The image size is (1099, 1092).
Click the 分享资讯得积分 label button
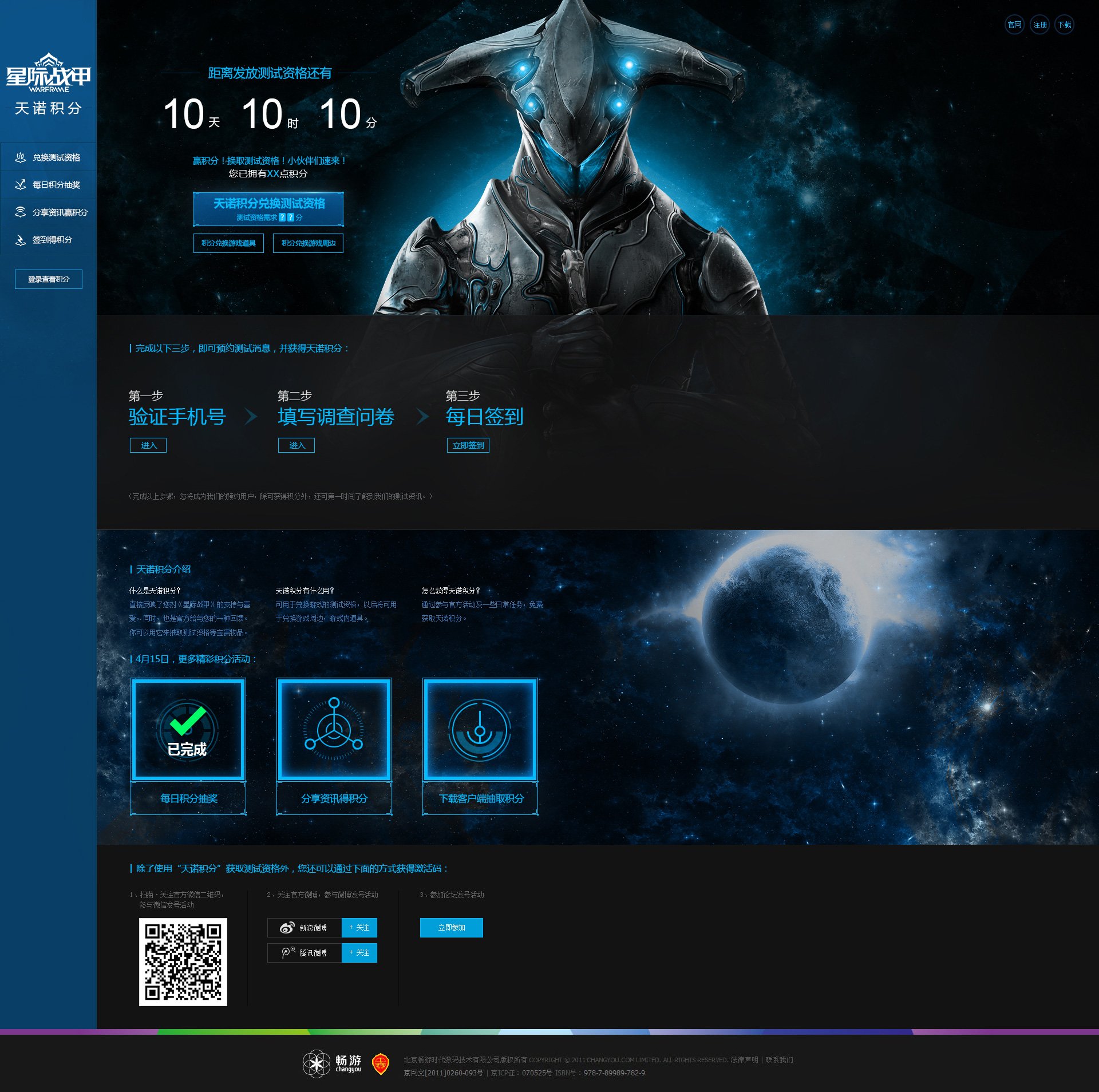pyautogui.click(x=334, y=798)
